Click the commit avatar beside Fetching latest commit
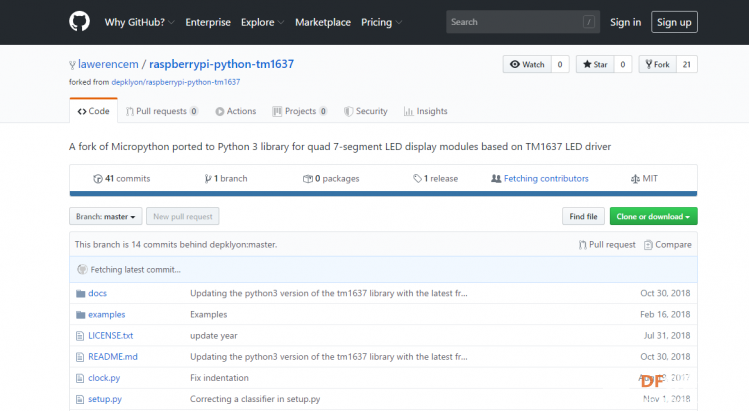The height and width of the screenshot is (411, 749). coord(82,270)
